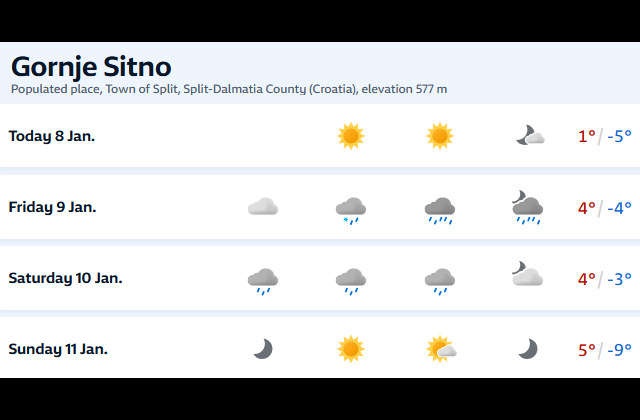640x420 pixels.
Task: Open the Today 8 Jan. forecast row
Action: point(52,136)
